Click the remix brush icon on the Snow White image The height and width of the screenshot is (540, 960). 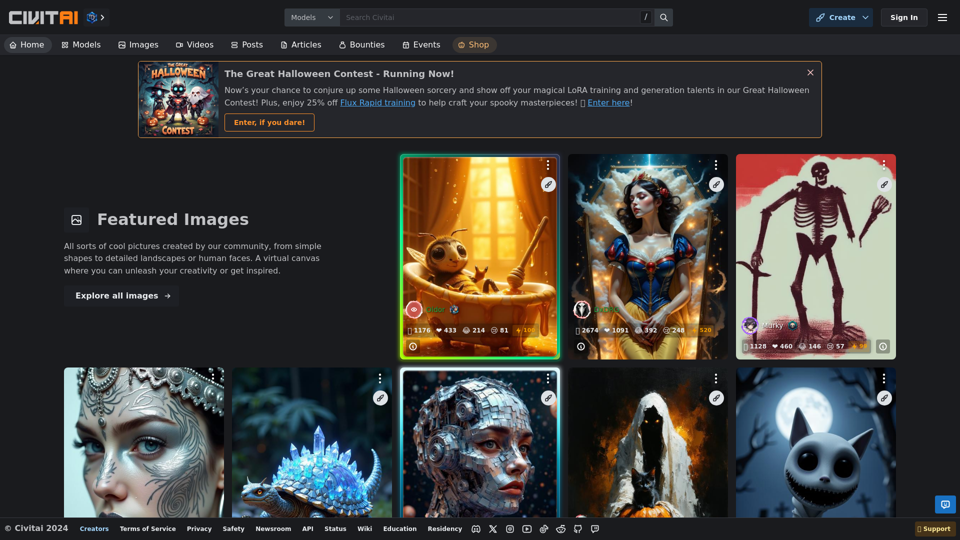tap(716, 184)
